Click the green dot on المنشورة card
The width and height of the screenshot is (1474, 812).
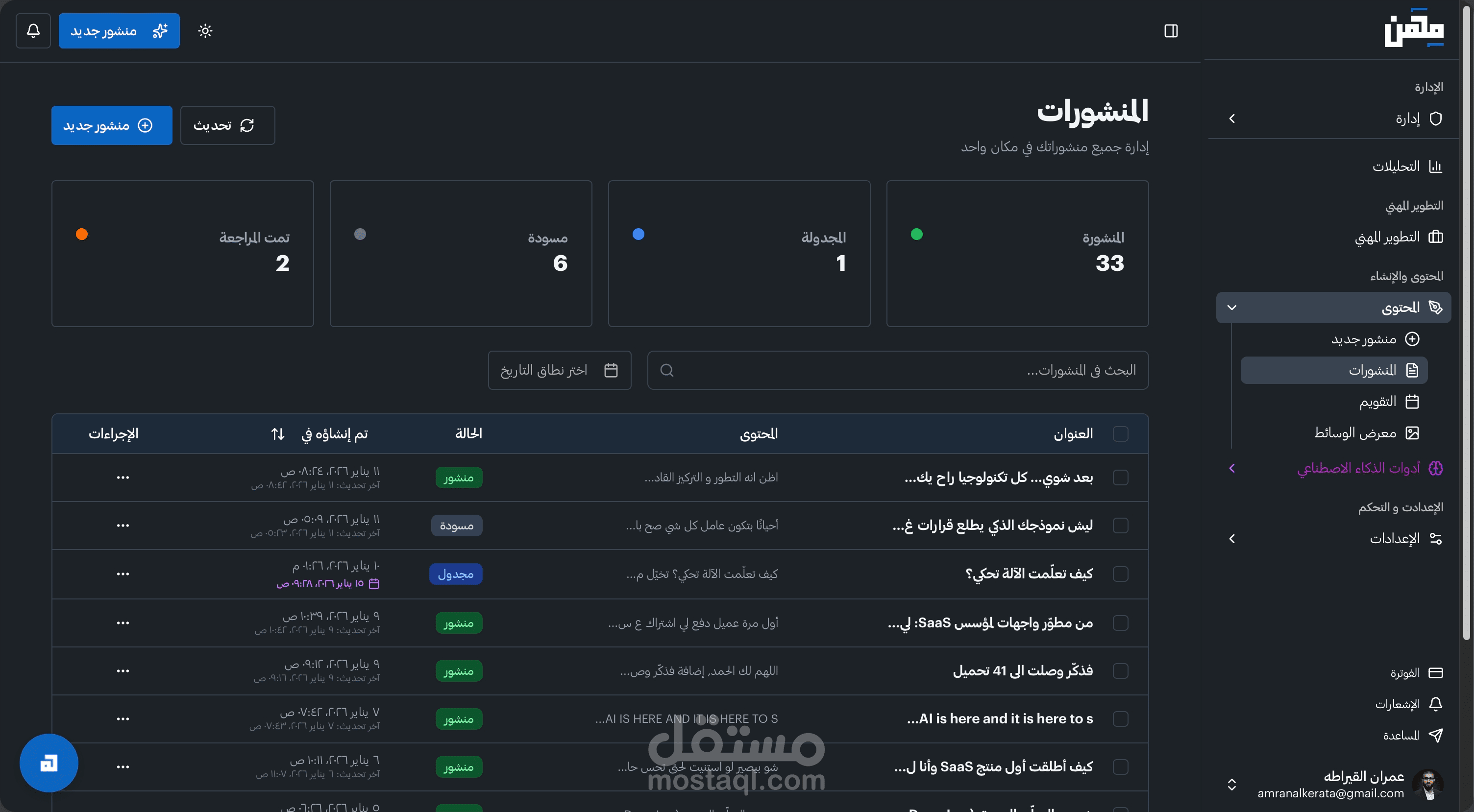click(917, 234)
